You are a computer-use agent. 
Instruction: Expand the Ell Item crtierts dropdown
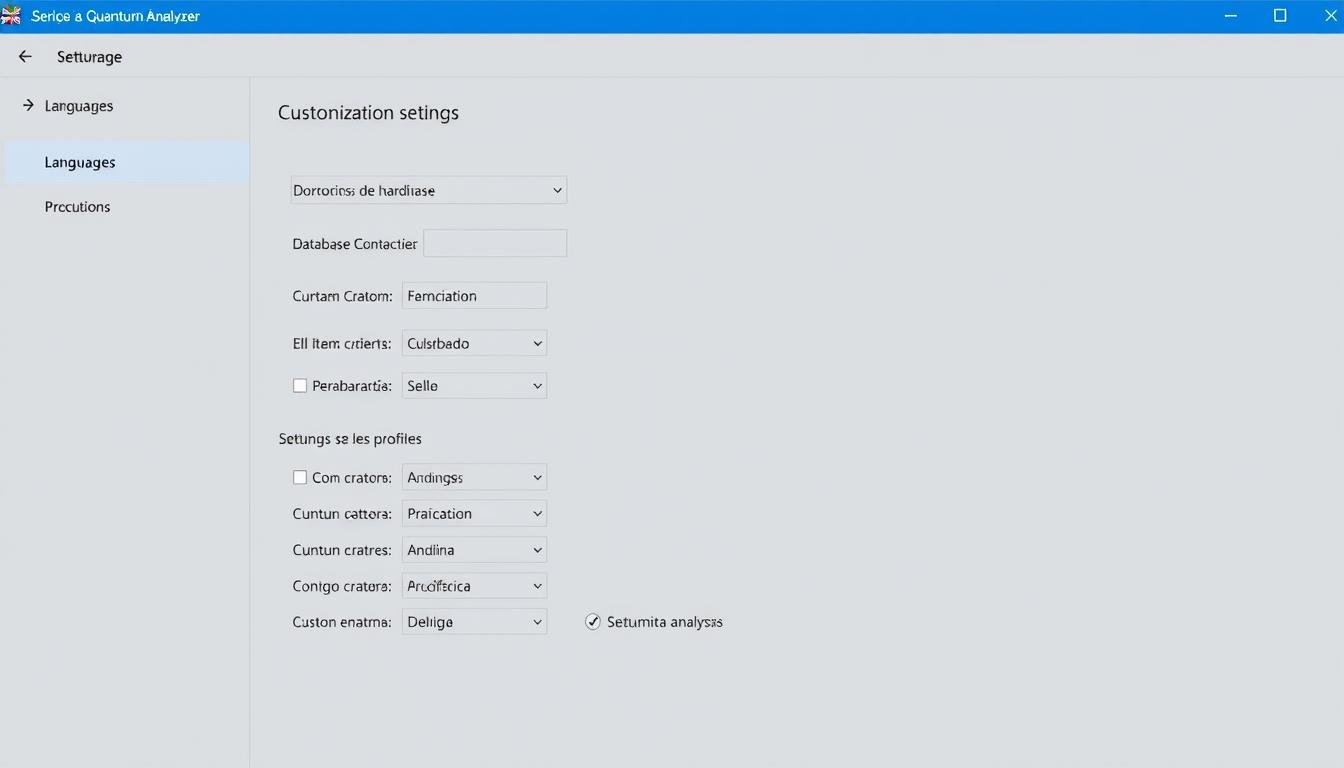[474, 343]
